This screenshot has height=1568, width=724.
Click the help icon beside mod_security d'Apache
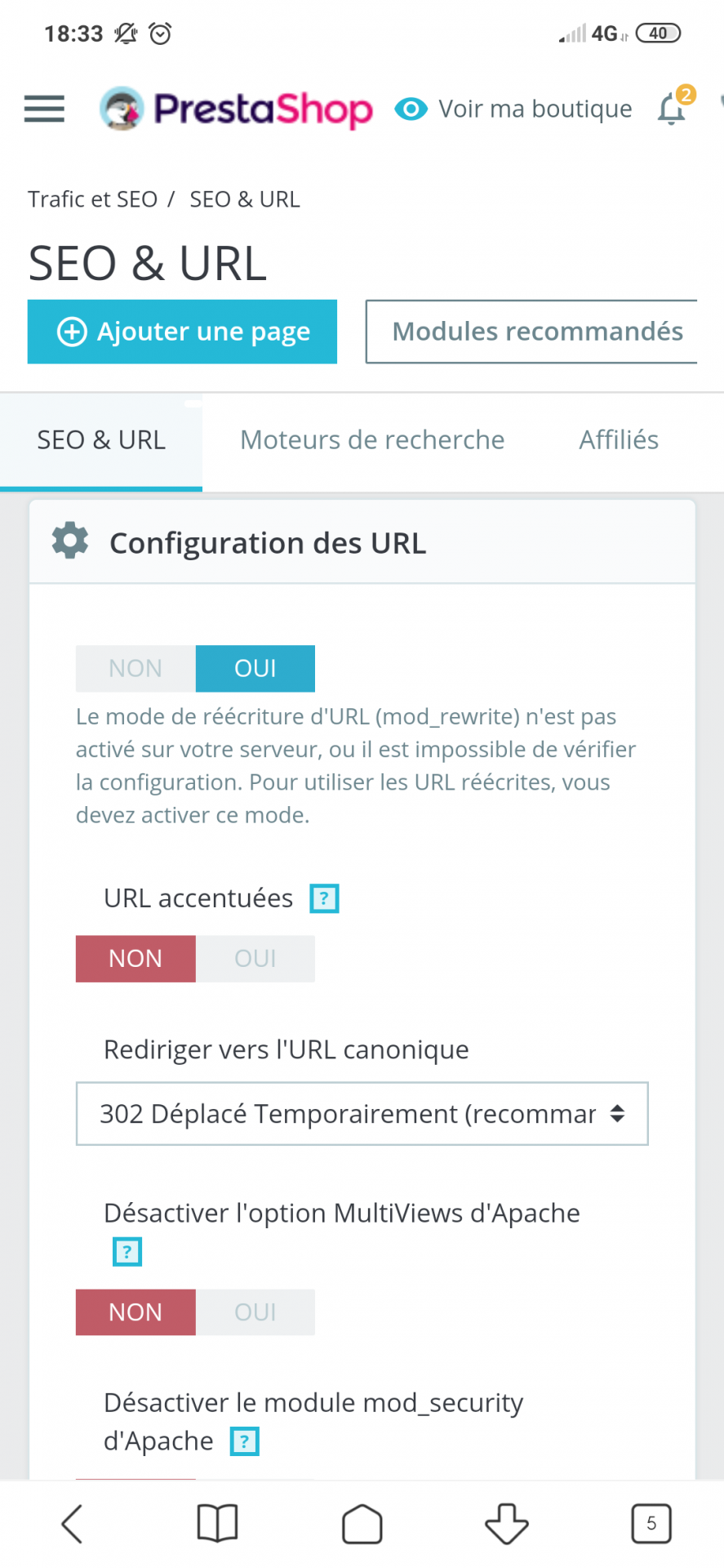pyautogui.click(x=244, y=1441)
